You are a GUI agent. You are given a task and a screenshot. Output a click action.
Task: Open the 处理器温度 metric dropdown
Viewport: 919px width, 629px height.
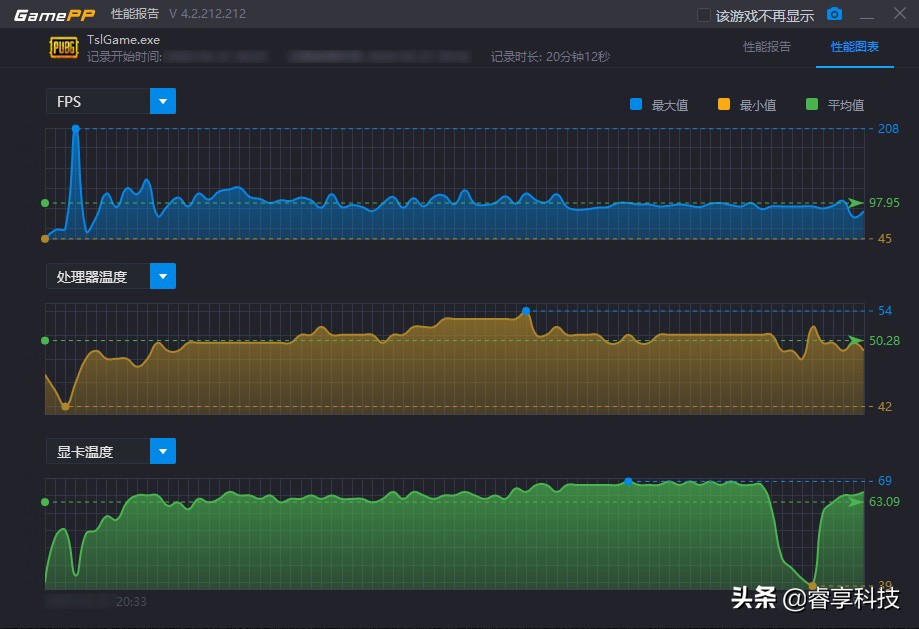(162, 276)
